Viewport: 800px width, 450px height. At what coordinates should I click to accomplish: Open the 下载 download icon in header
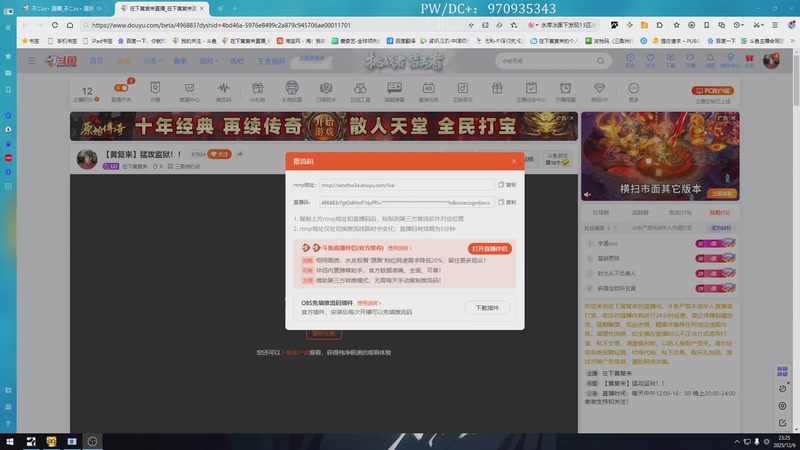[670, 60]
